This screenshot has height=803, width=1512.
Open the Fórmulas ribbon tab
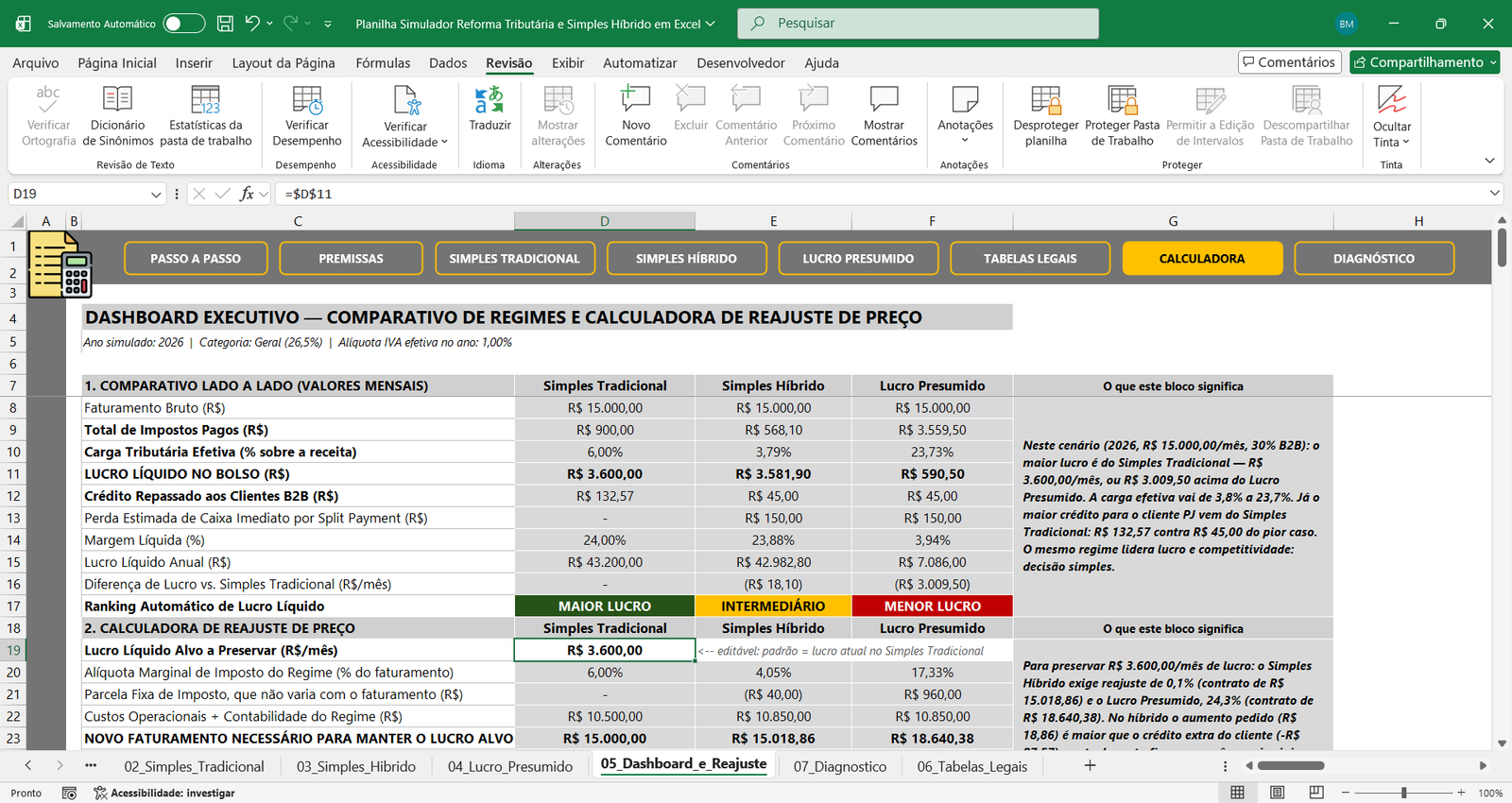pyautogui.click(x=383, y=63)
